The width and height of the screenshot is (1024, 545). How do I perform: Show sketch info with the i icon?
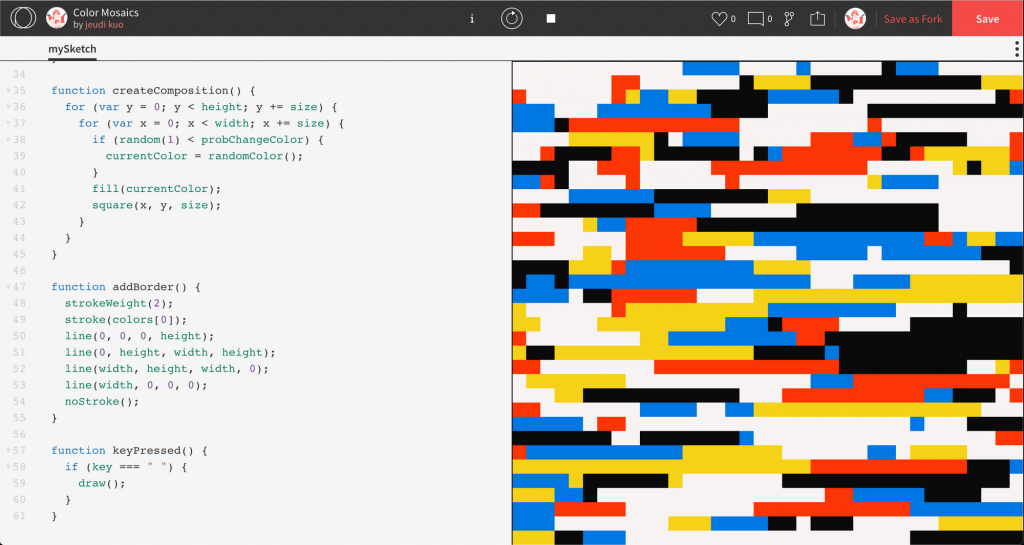[472, 19]
